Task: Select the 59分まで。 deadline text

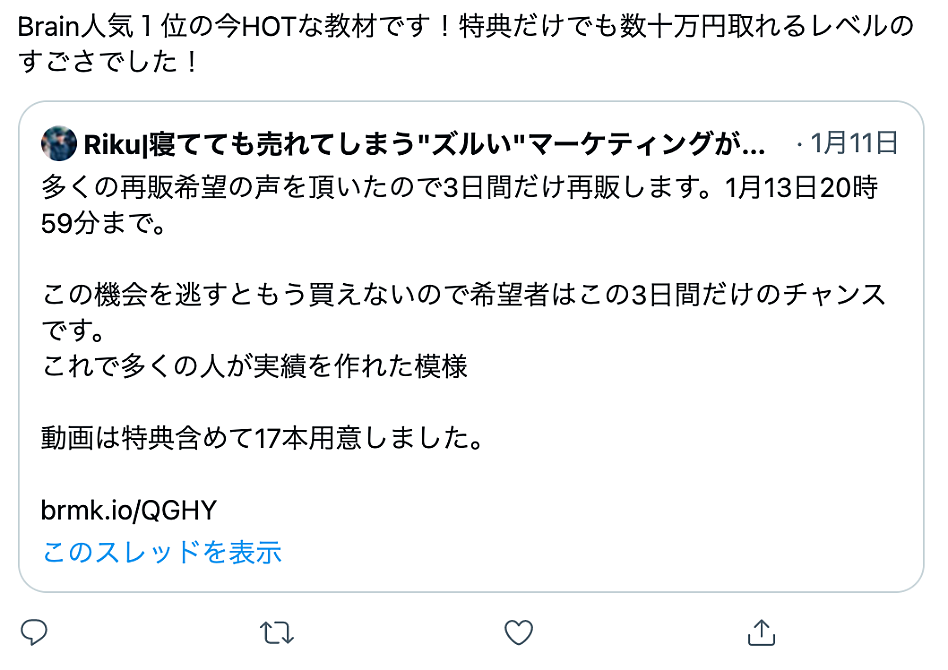Action: coord(103,224)
